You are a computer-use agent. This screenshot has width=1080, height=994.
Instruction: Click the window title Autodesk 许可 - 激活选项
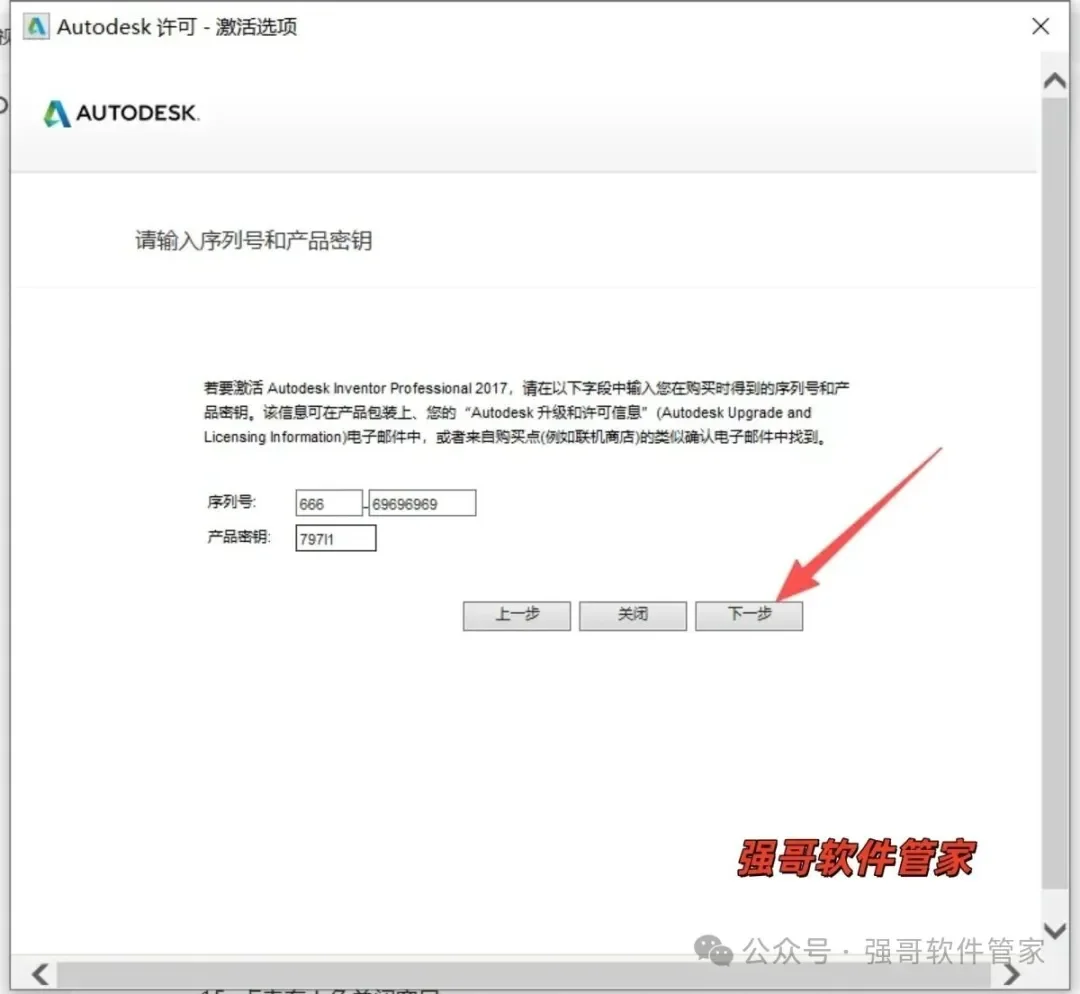click(x=177, y=27)
